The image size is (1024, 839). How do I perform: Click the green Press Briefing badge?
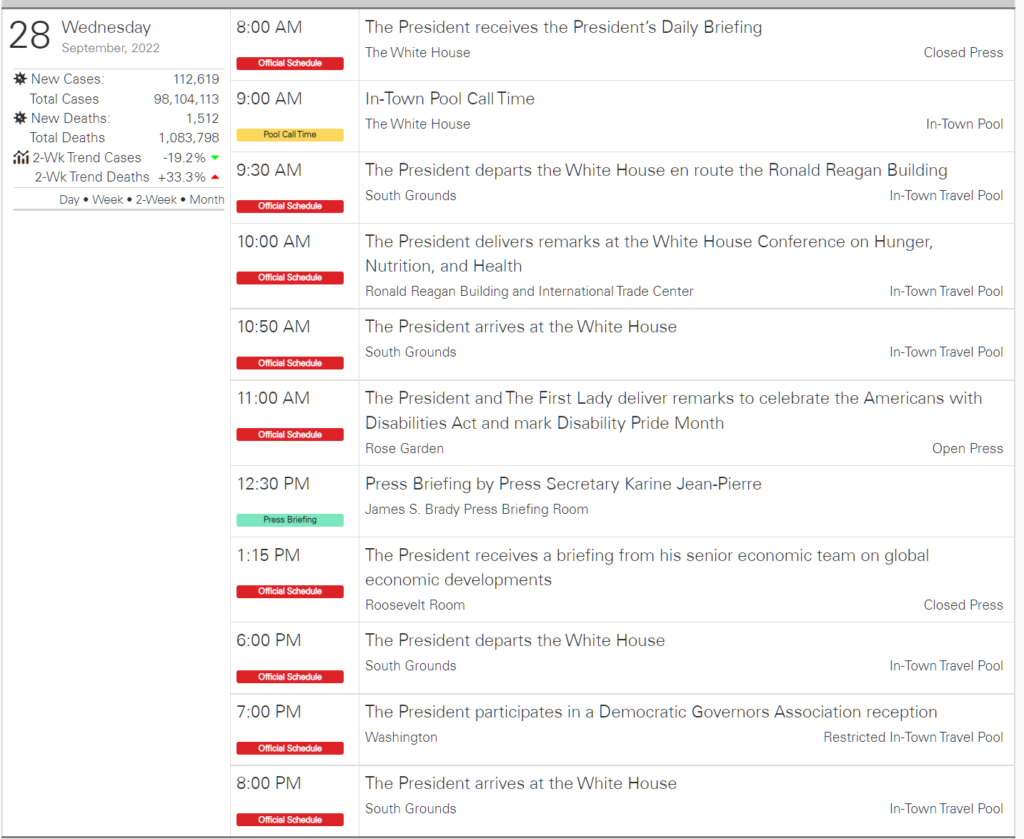pos(290,520)
